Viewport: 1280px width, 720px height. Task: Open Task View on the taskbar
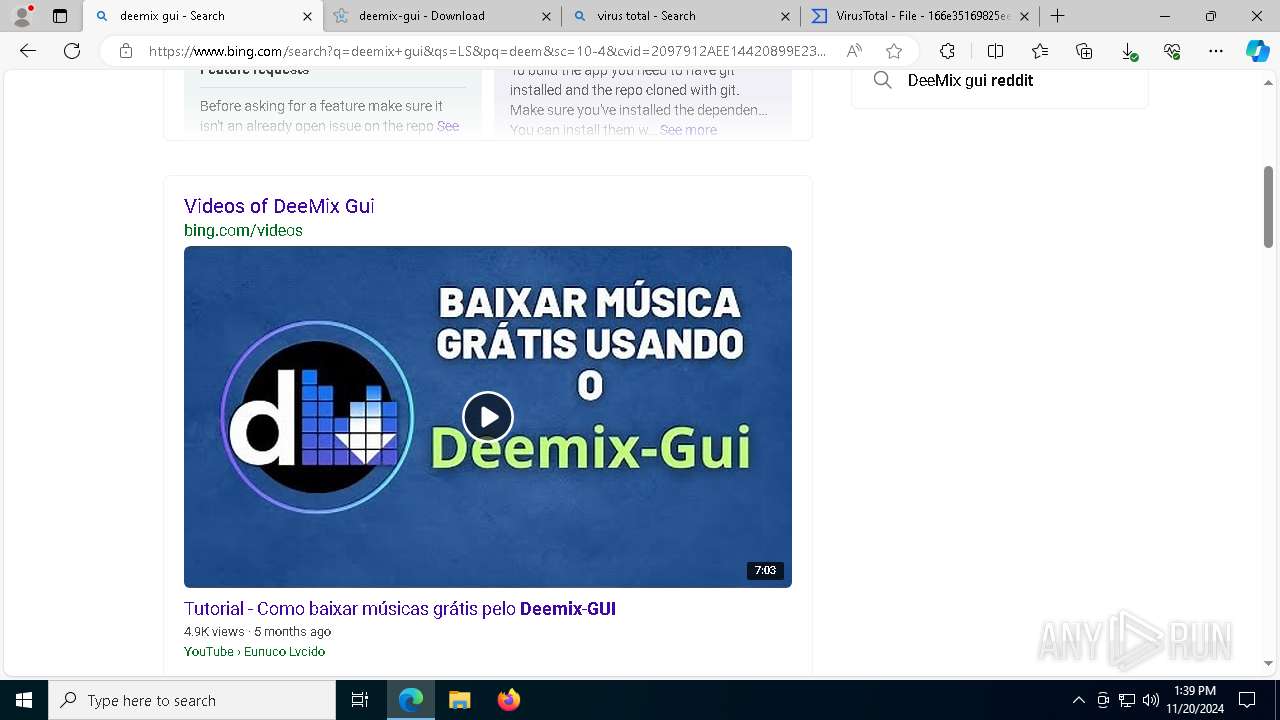point(360,700)
